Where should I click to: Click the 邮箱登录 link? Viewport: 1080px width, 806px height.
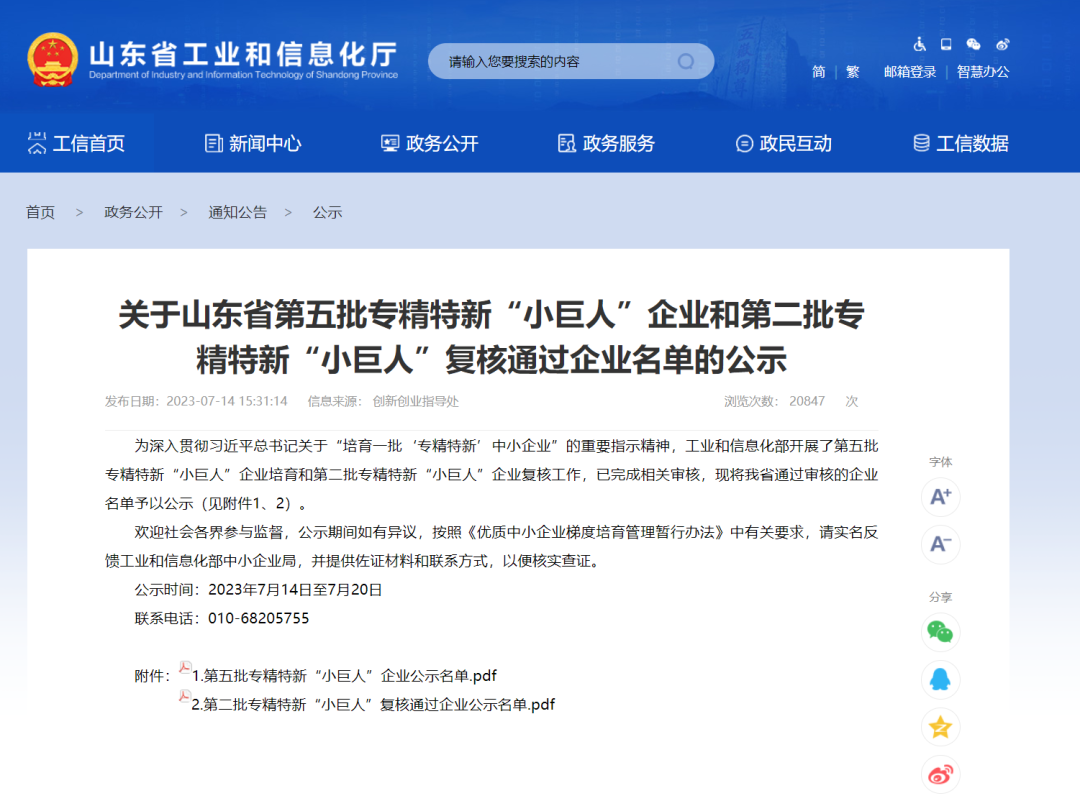pyautogui.click(x=910, y=72)
